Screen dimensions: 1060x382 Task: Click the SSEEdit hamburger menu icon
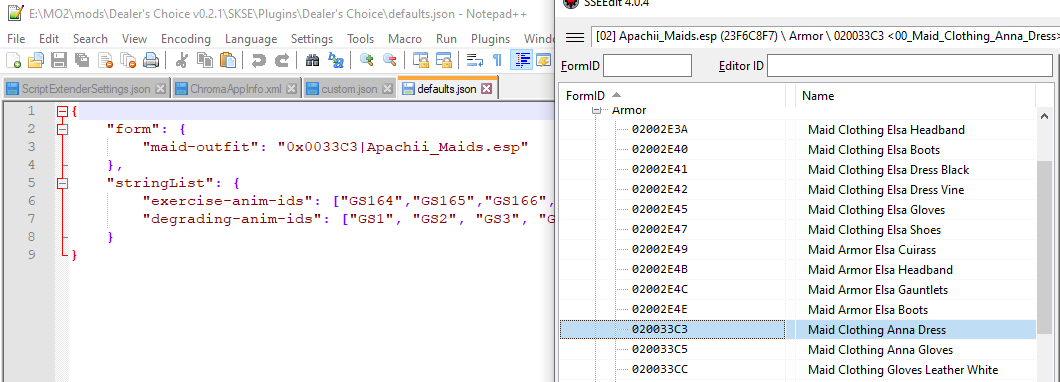pos(575,37)
